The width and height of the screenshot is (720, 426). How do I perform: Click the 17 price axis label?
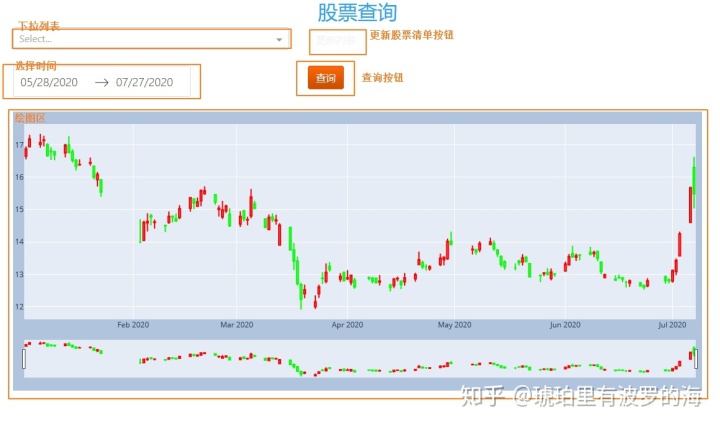[19, 145]
